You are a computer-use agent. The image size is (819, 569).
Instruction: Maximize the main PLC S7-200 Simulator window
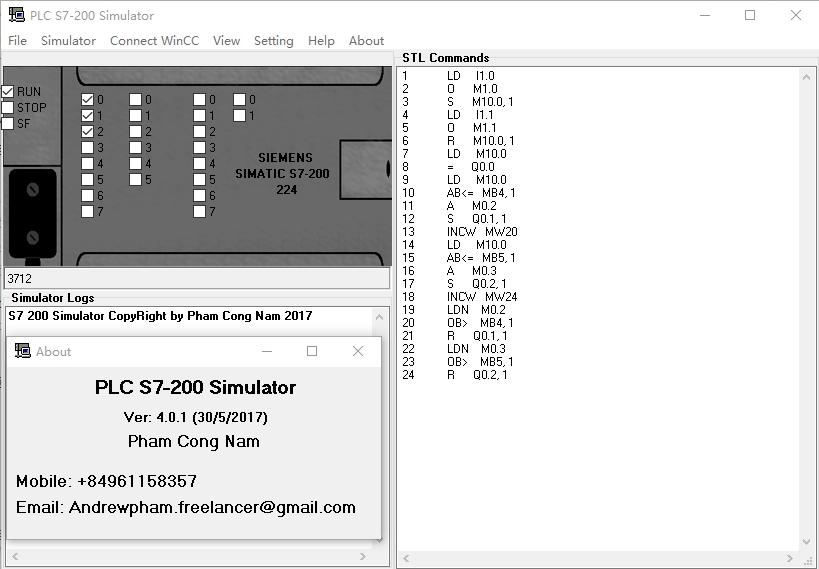click(750, 15)
